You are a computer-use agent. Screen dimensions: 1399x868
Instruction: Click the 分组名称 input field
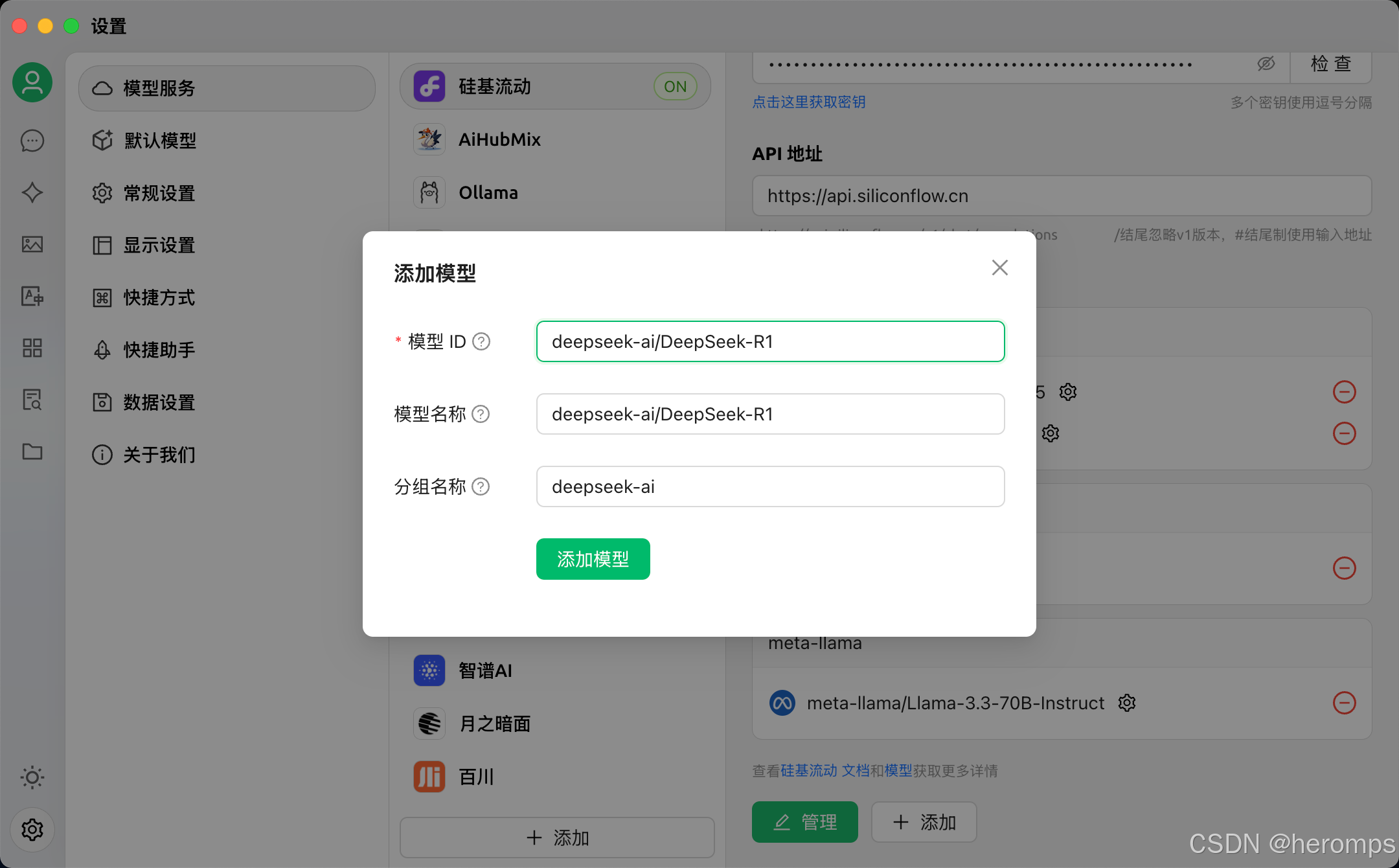point(770,486)
